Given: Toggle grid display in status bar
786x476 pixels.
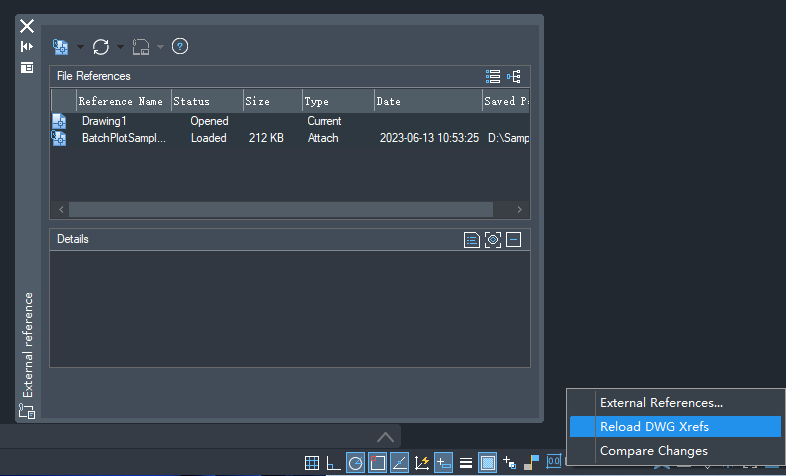Looking at the screenshot, I should [312, 462].
